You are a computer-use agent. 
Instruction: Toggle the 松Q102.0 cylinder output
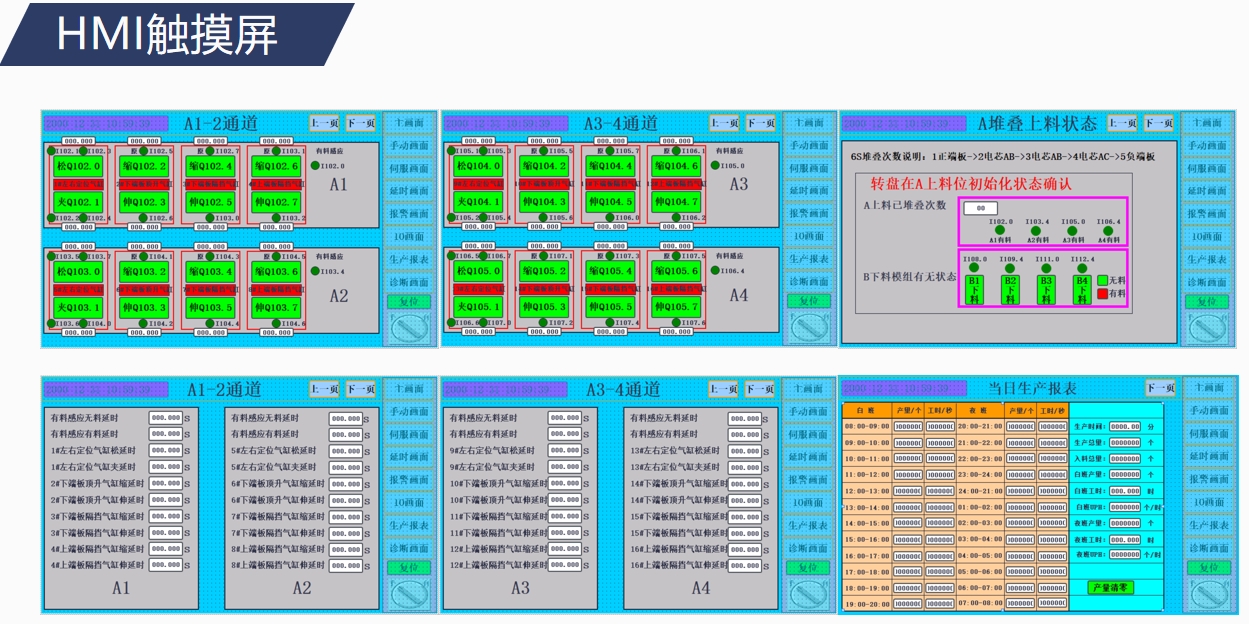[x=78, y=167]
